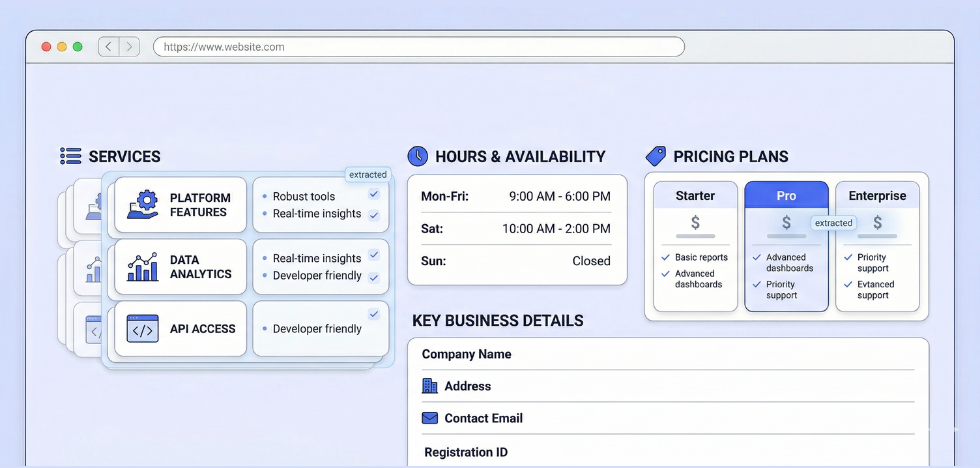Click the extracted badge above the Services panel

point(368,175)
